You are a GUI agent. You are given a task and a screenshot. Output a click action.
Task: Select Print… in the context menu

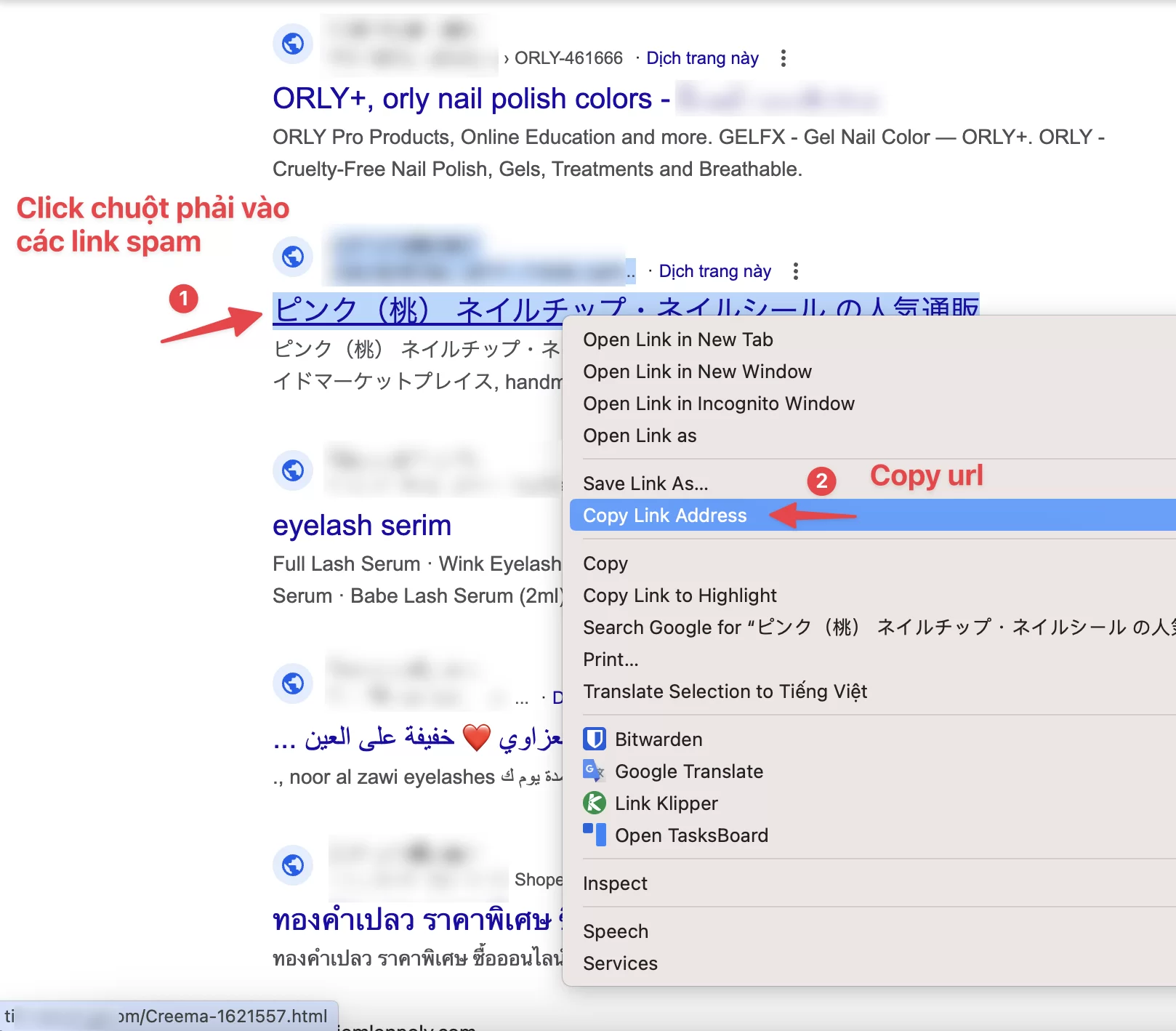tap(872, 659)
